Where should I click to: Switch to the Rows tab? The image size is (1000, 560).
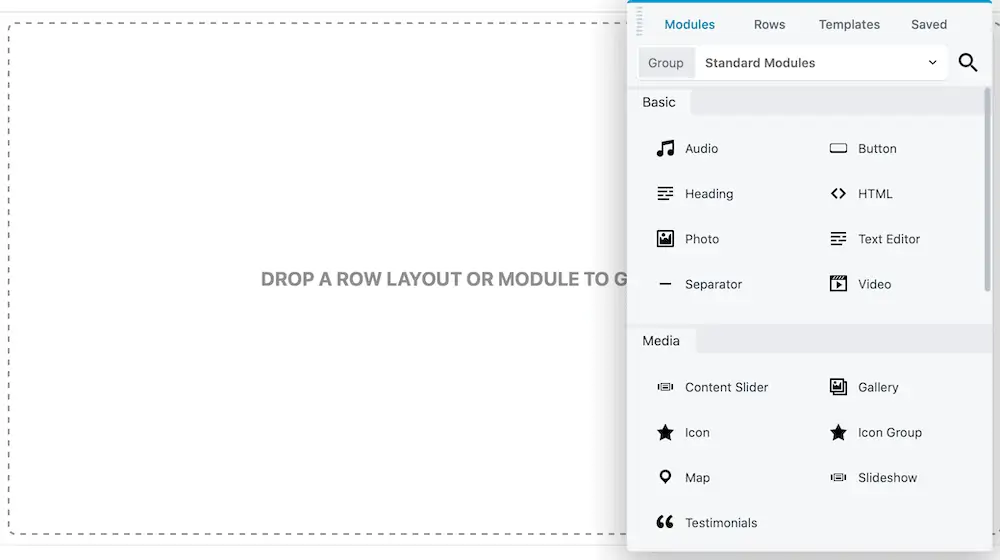[x=769, y=24]
